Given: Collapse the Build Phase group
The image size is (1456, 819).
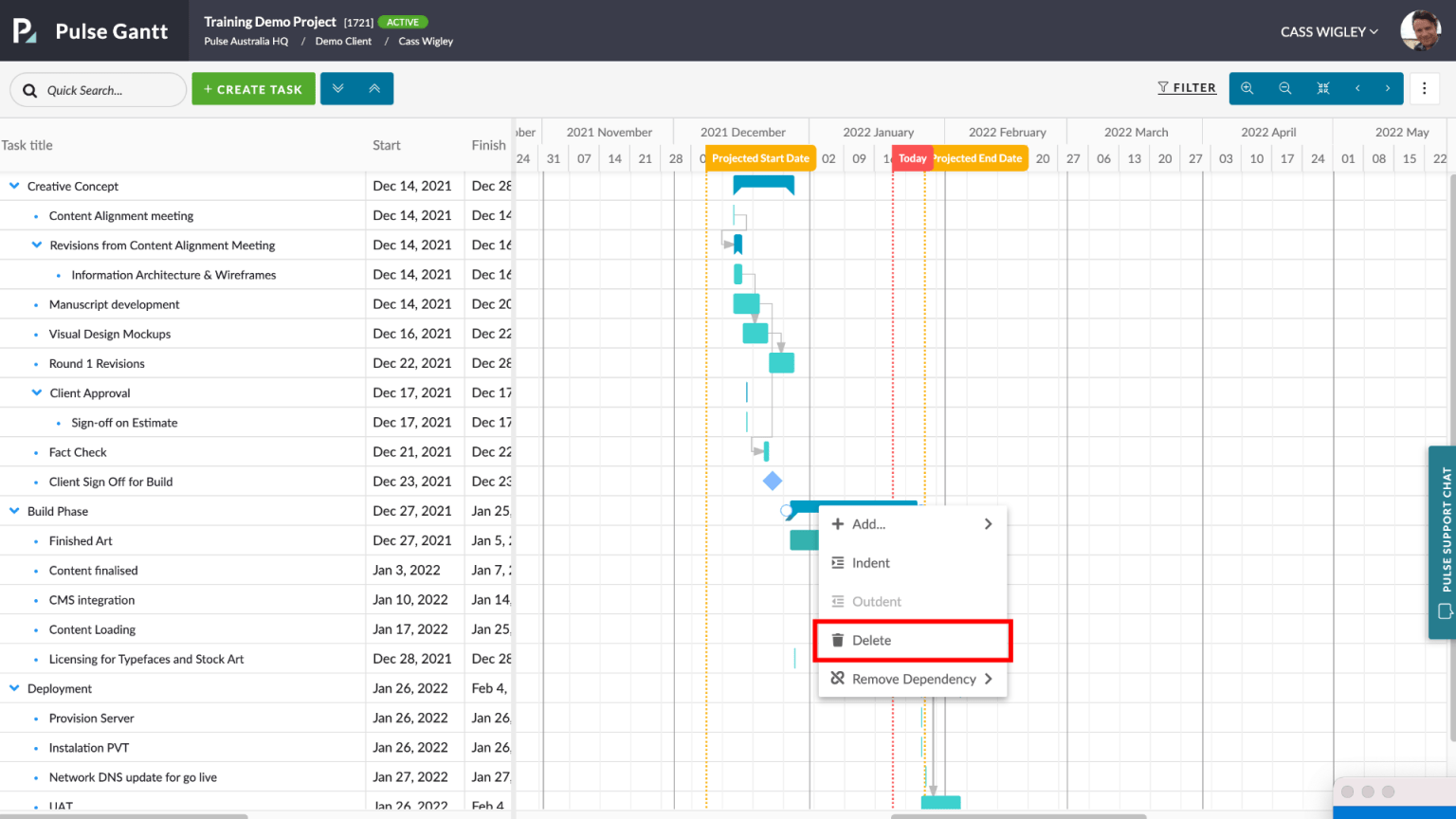Looking at the screenshot, I should pyautogui.click(x=14, y=511).
